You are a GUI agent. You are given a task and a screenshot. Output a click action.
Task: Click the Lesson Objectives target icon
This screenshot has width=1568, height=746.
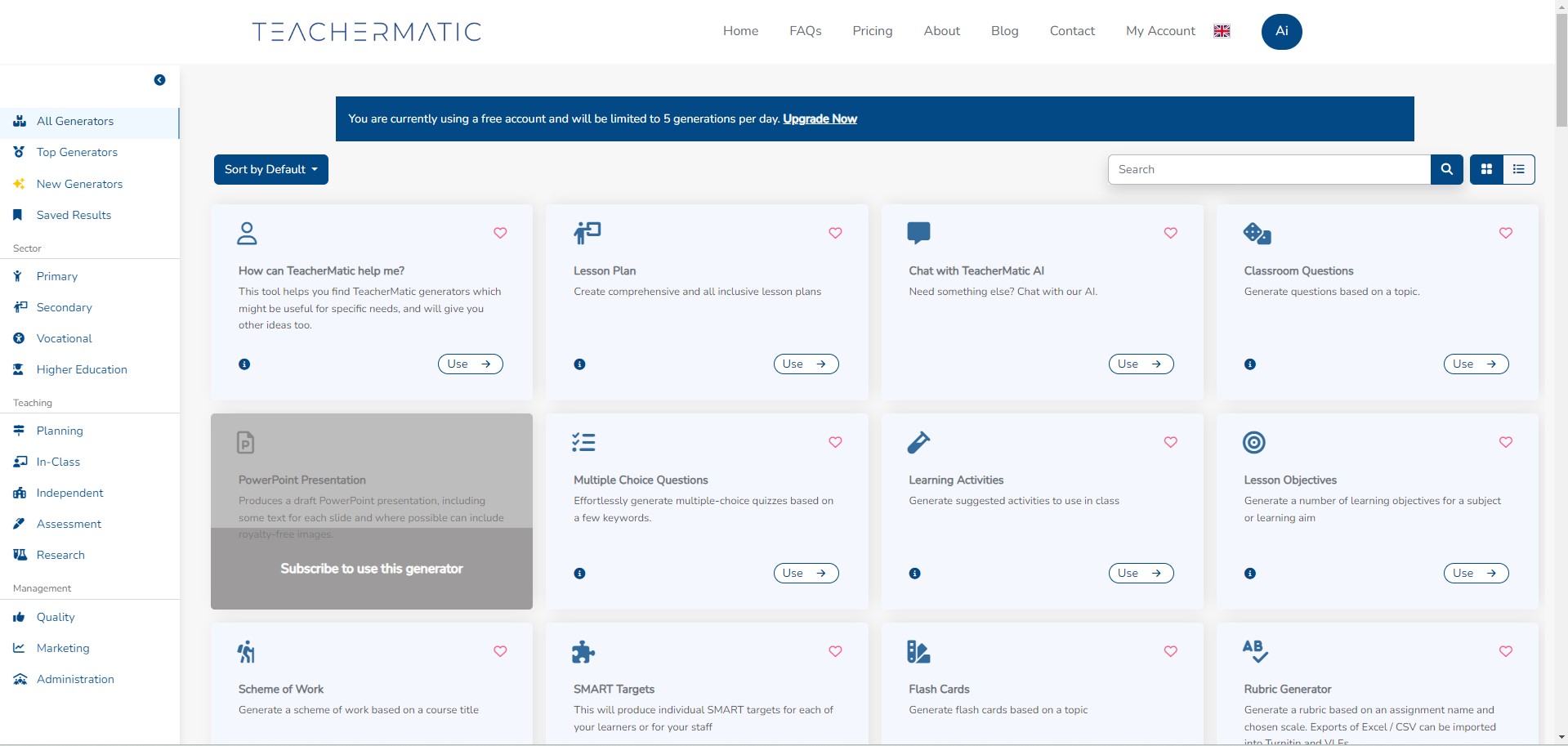[x=1253, y=442]
